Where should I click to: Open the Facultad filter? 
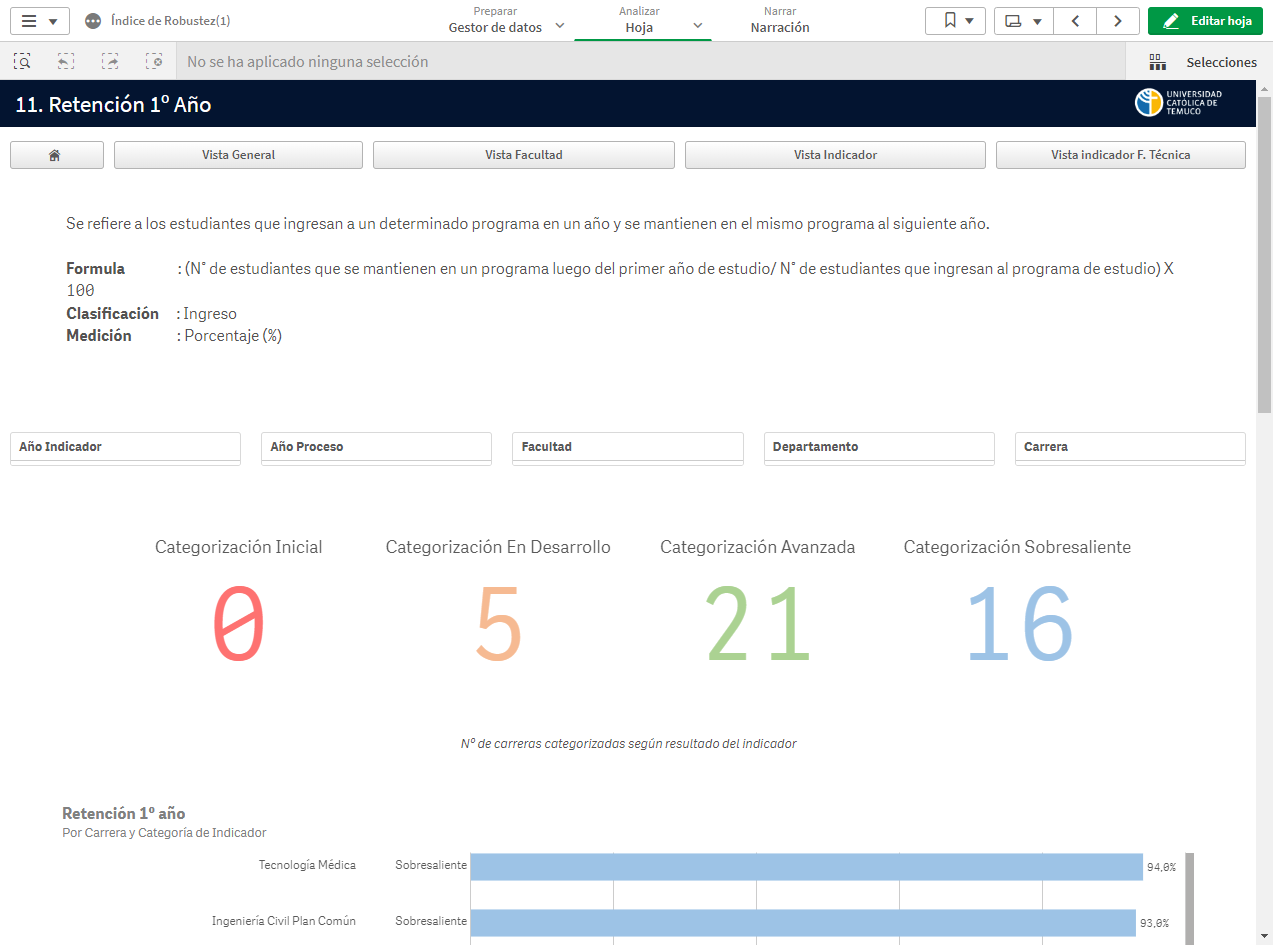point(628,448)
